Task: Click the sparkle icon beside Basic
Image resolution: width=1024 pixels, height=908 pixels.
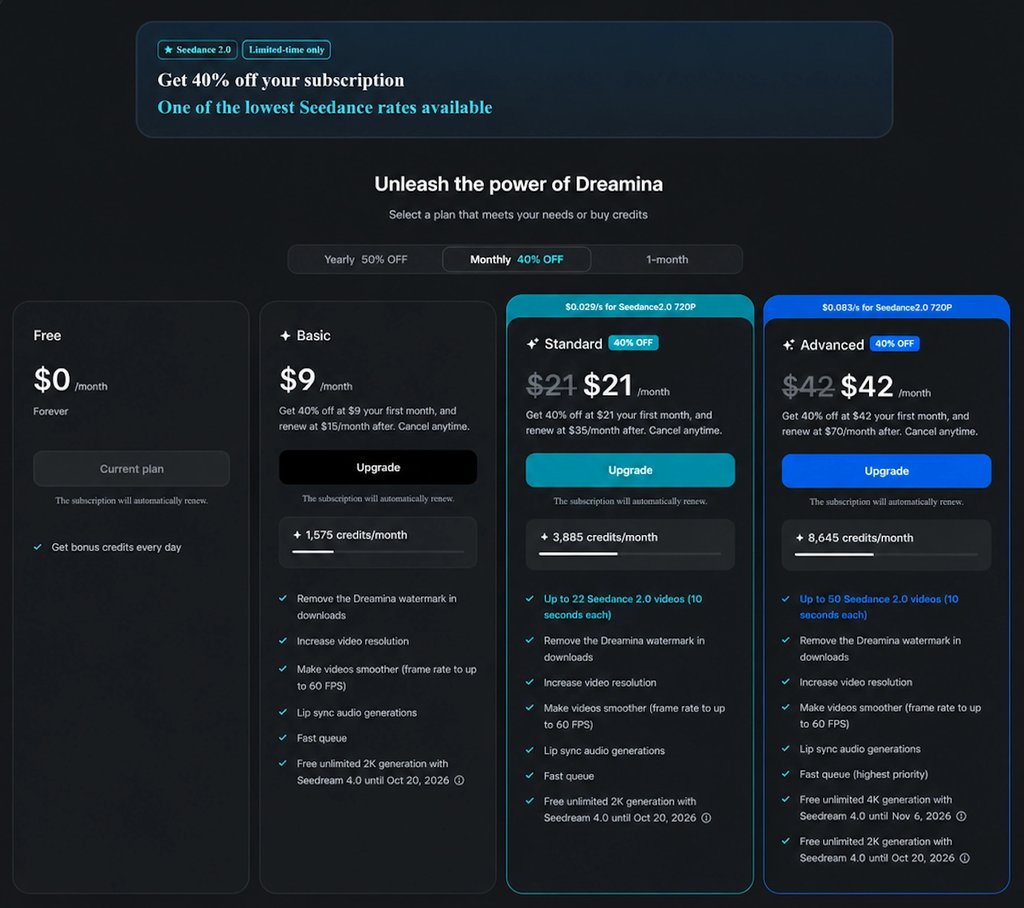Action: tap(285, 336)
